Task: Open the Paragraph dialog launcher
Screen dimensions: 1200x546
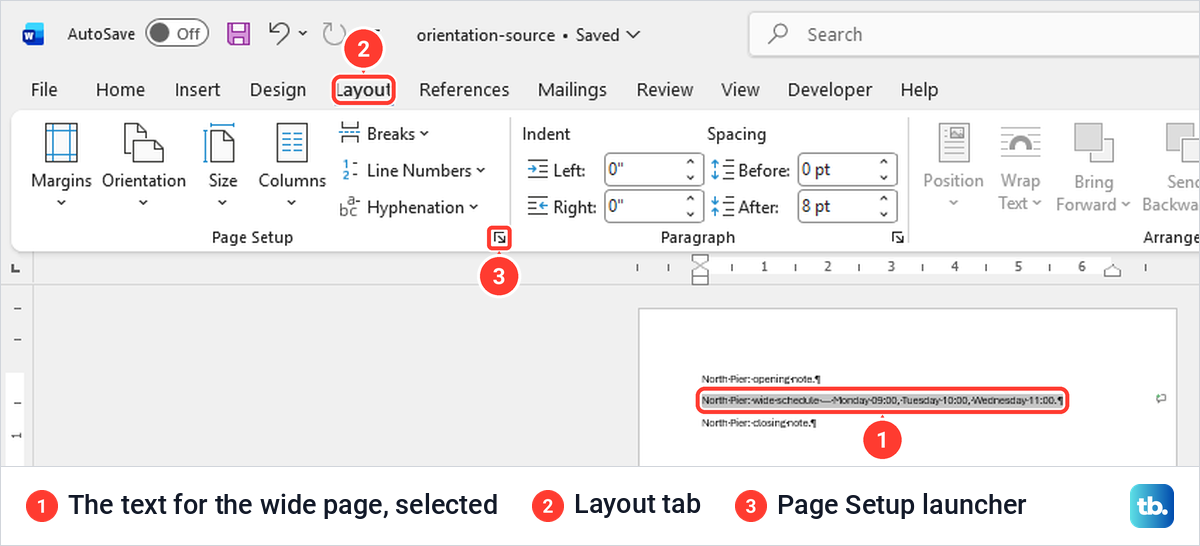Action: [897, 237]
